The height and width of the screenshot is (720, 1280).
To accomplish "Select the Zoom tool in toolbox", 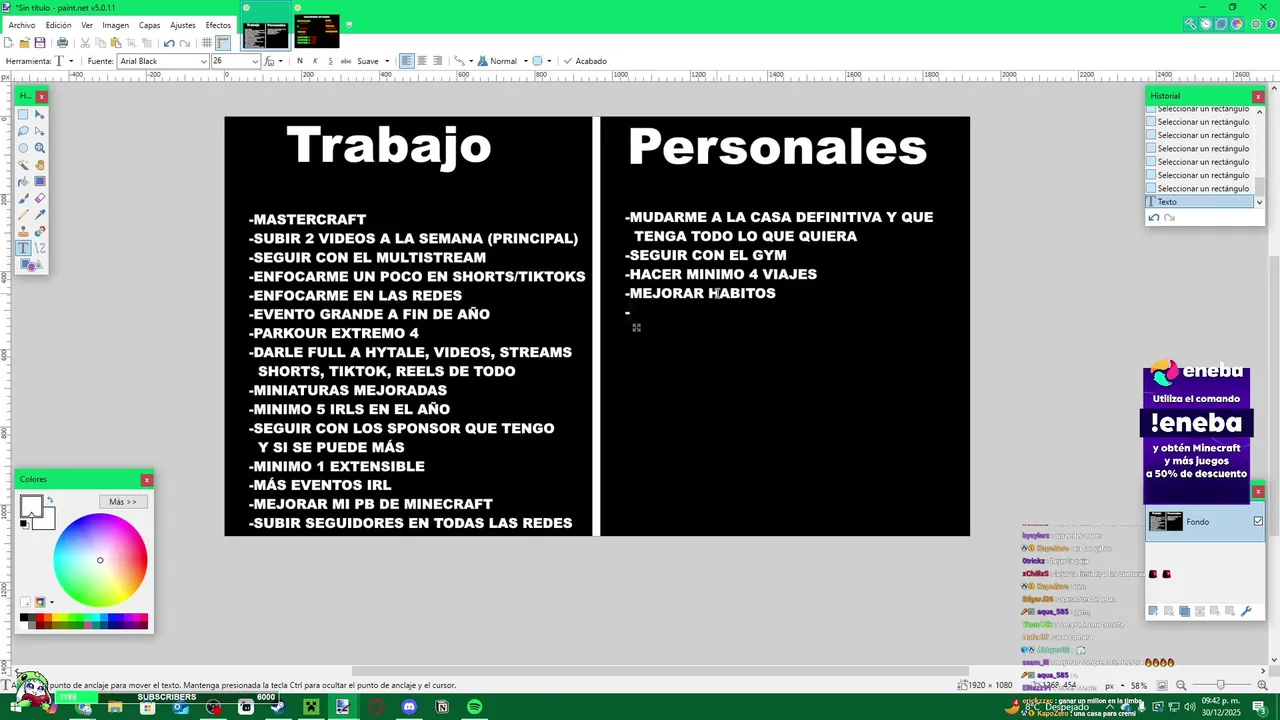I will click(x=40, y=148).
